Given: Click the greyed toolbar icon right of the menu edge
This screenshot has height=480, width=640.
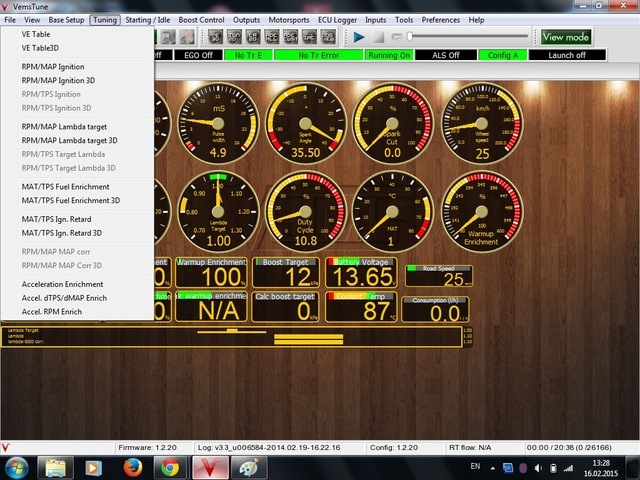Looking at the screenshot, I should point(168,37).
